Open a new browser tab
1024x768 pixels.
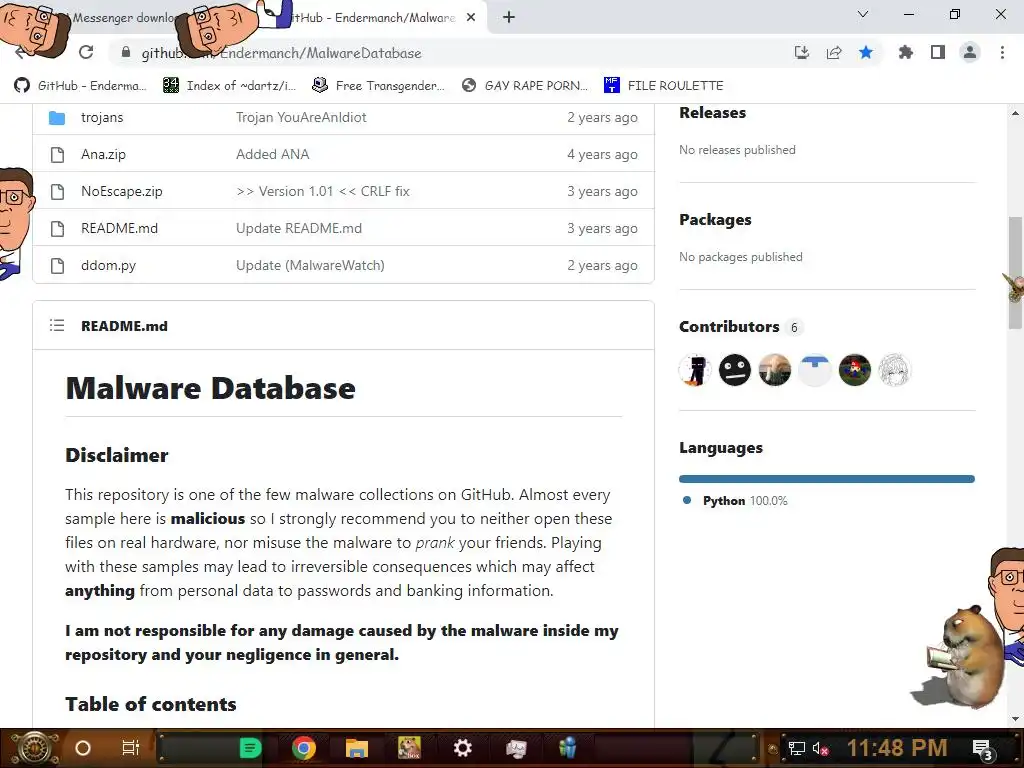click(509, 18)
